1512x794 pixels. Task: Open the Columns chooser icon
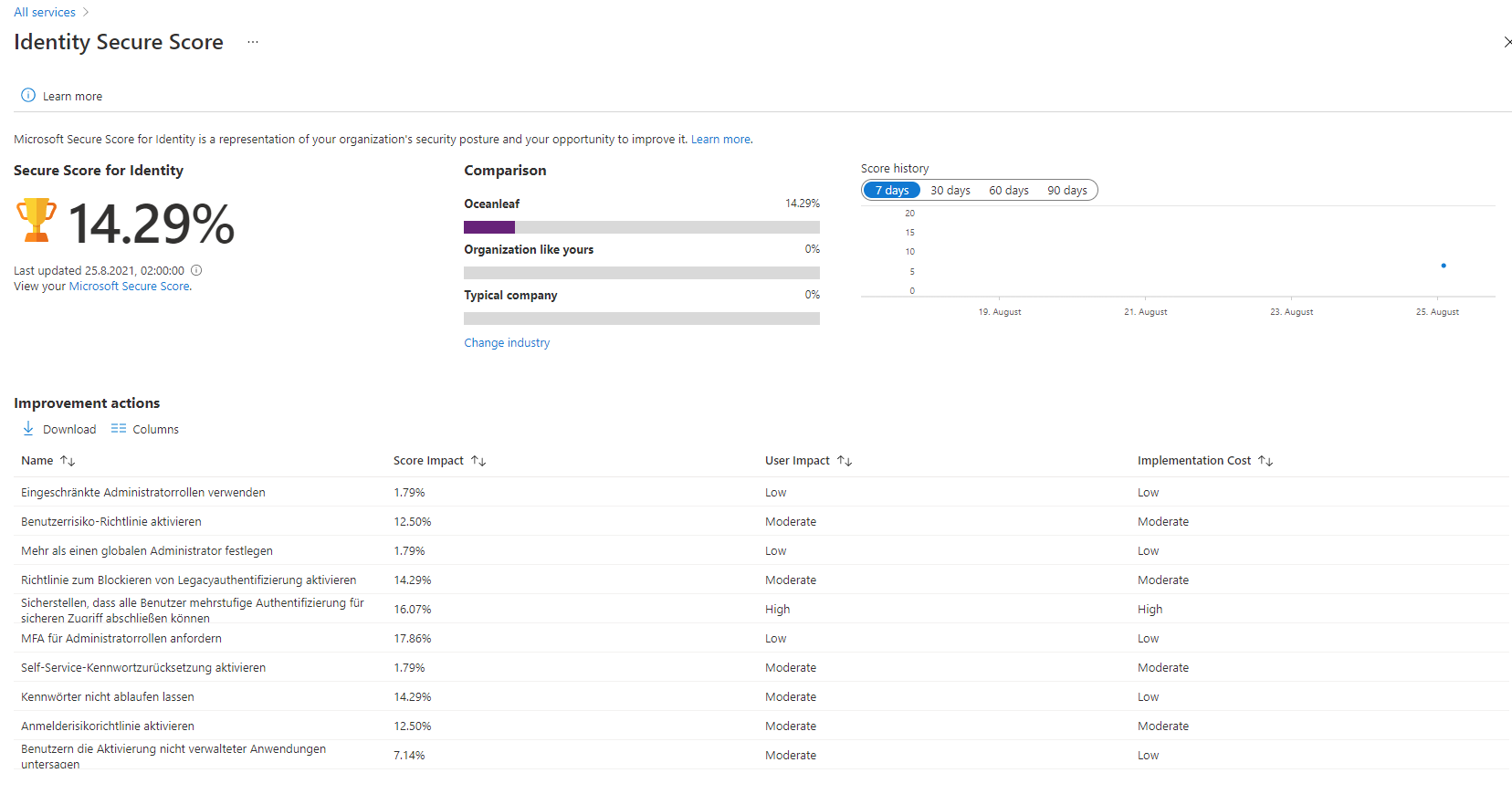119,429
